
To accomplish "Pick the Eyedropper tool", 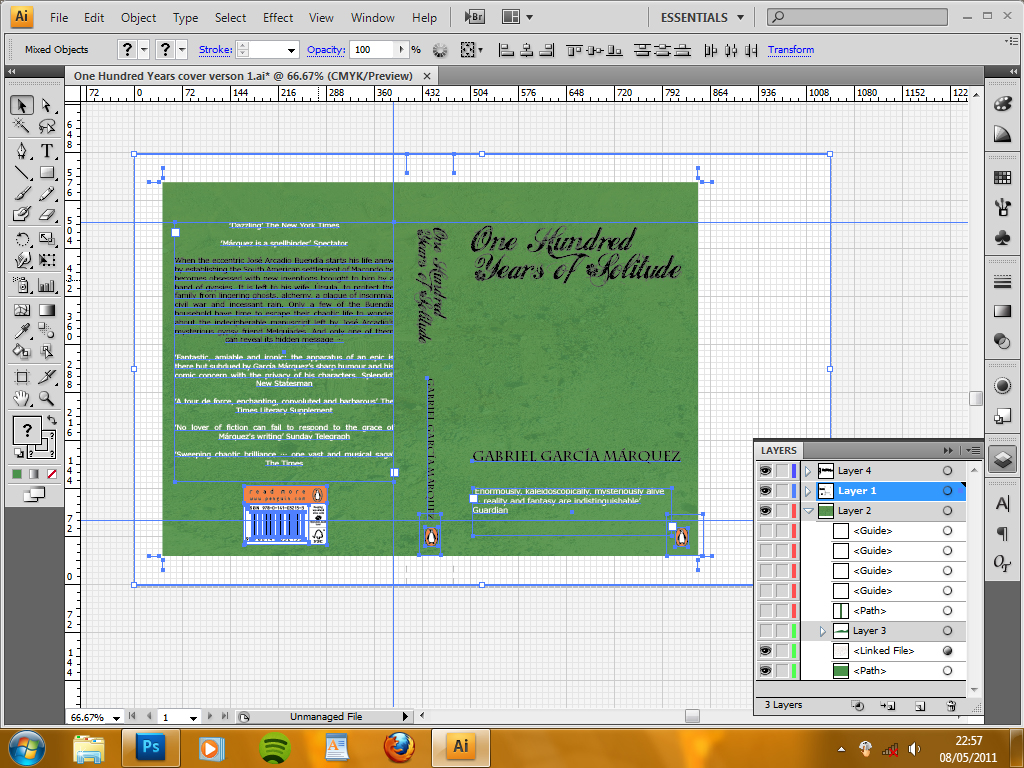I will pos(21,331).
